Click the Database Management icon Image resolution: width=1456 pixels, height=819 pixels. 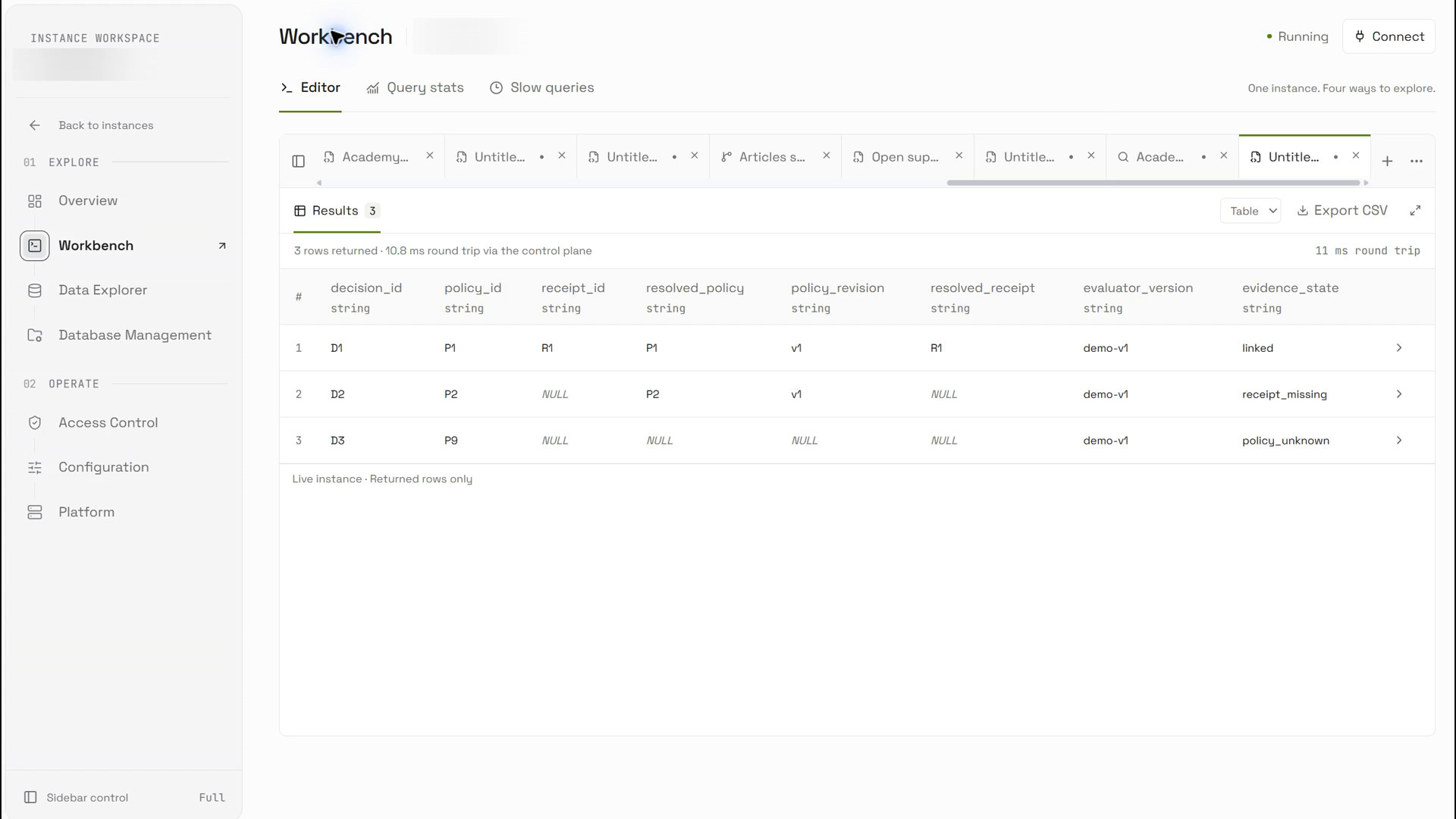pyautogui.click(x=35, y=335)
